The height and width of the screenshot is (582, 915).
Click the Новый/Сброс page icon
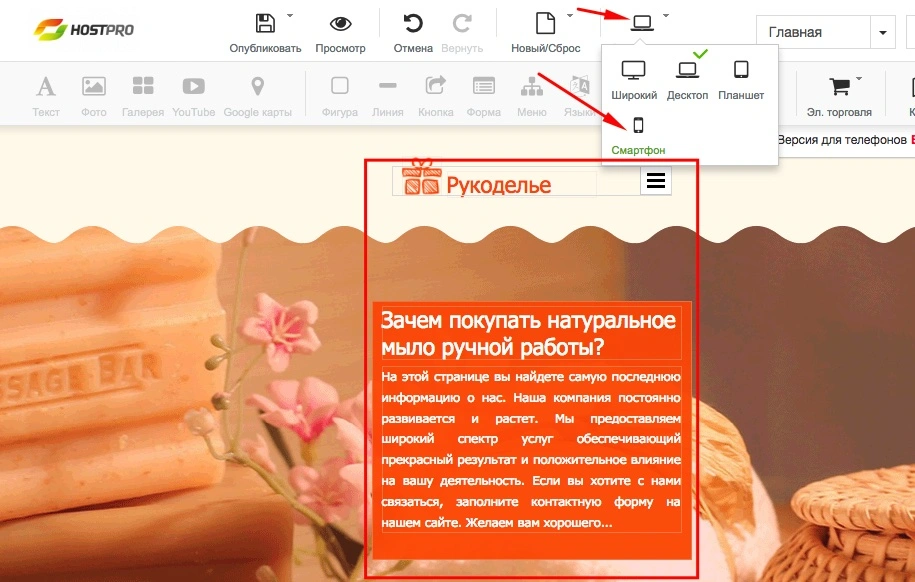546,24
